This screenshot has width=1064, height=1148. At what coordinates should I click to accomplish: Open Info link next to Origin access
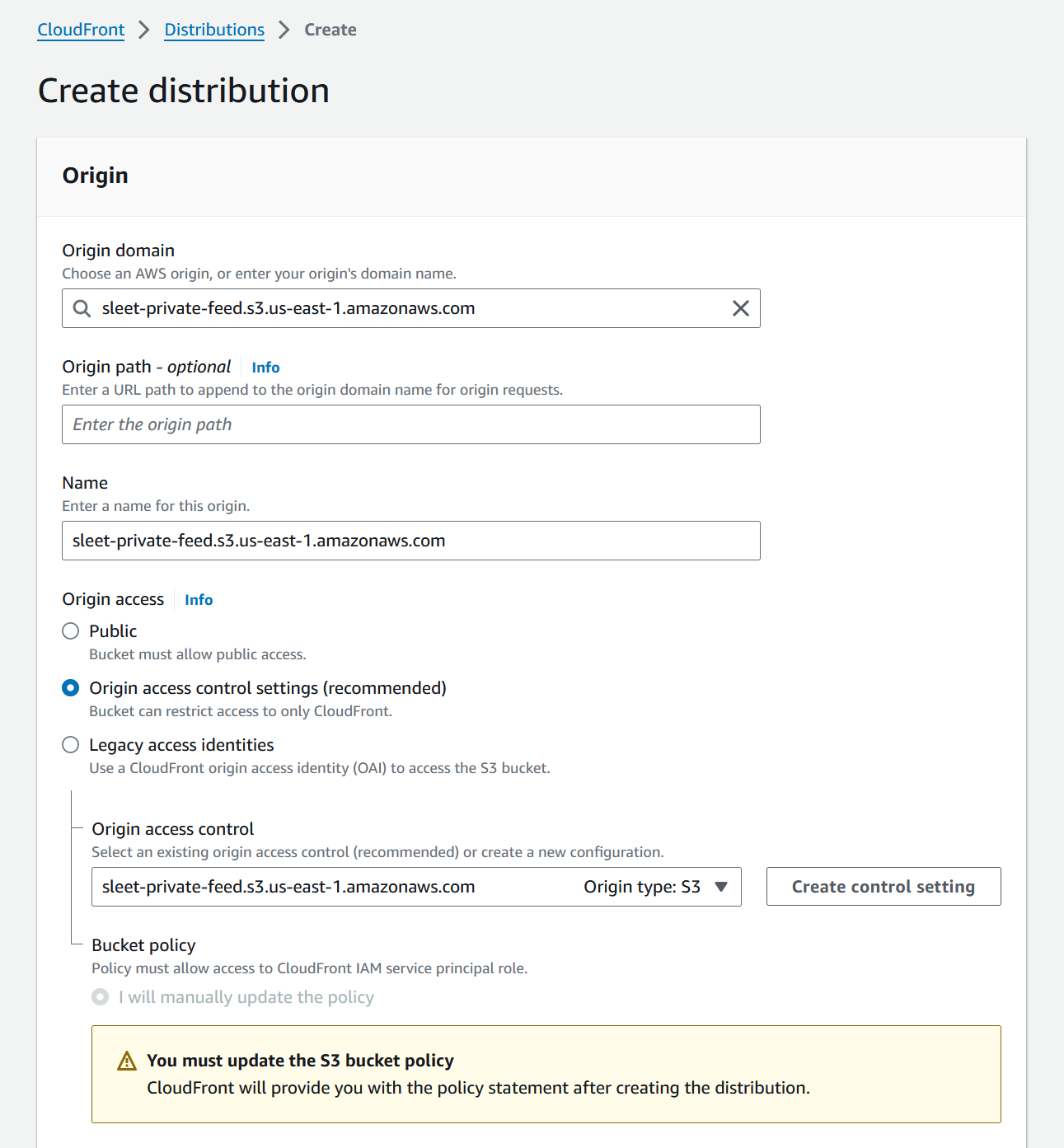click(x=199, y=600)
